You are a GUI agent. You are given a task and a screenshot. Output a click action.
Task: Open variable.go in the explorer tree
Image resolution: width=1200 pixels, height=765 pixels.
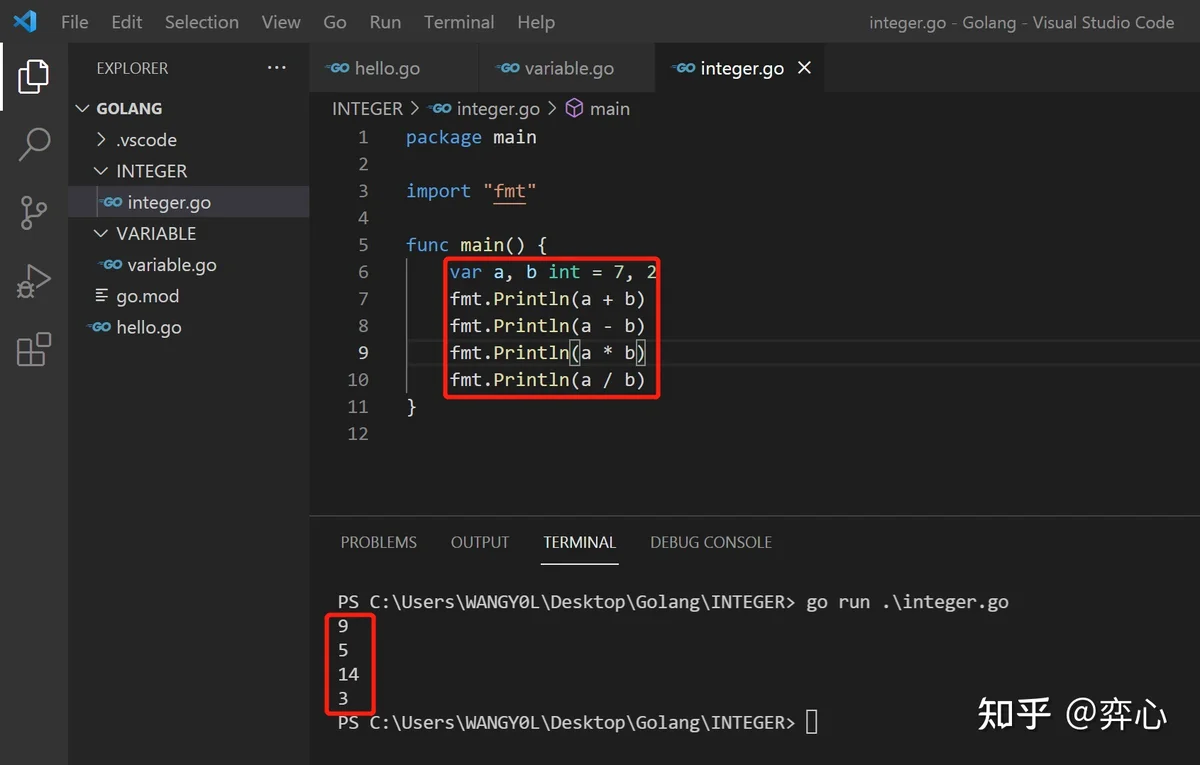click(x=189, y=264)
